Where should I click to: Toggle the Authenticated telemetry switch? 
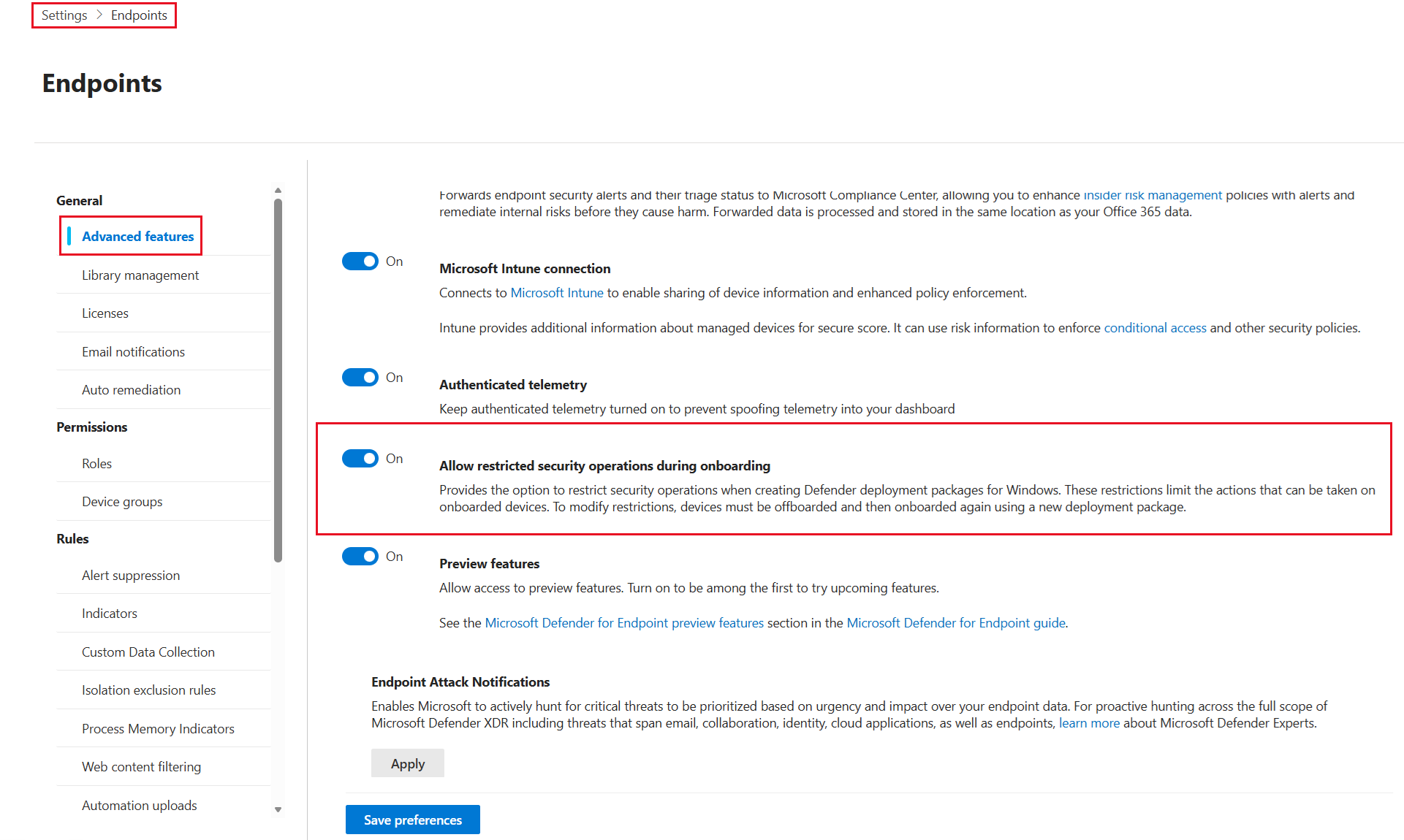360,378
